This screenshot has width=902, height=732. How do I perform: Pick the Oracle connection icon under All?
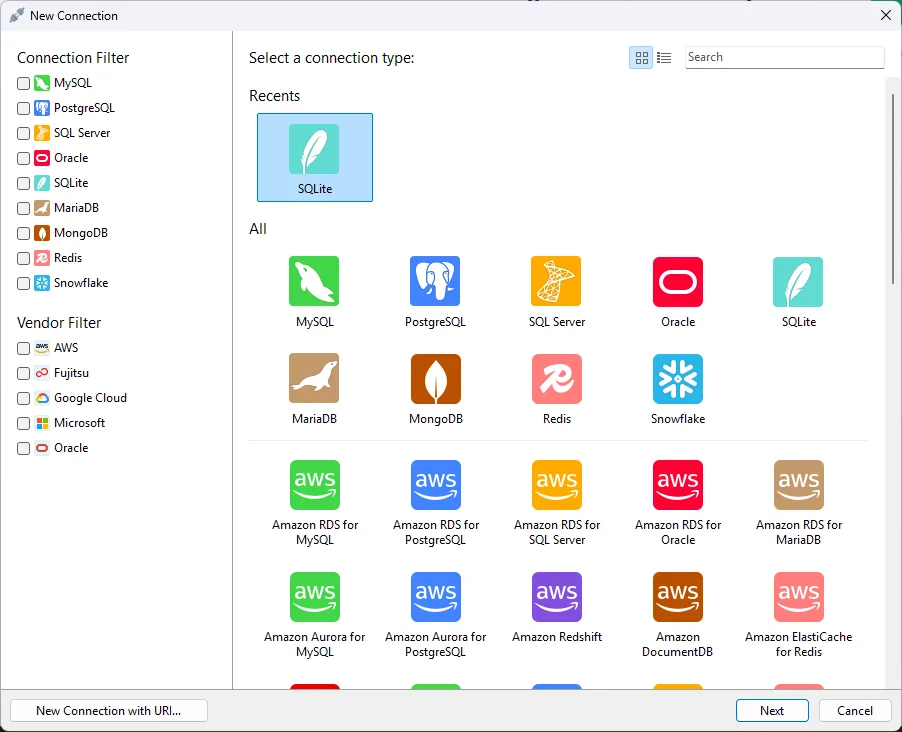[x=678, y=281]
